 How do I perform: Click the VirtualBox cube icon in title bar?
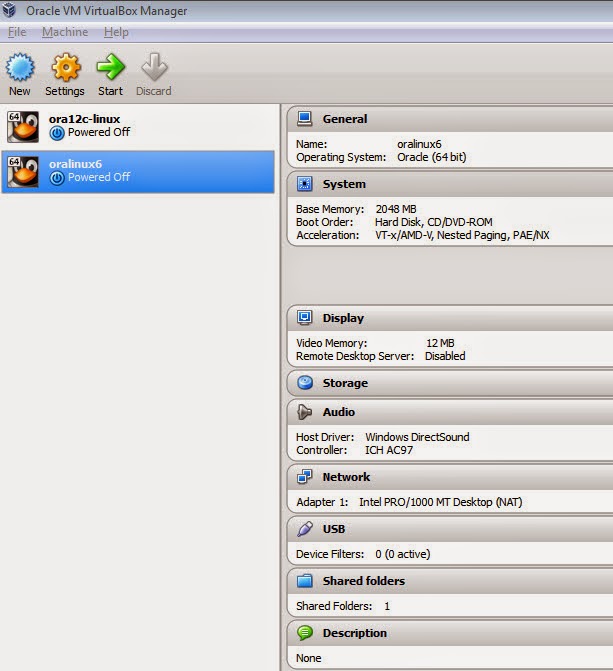tap(9, 10)
